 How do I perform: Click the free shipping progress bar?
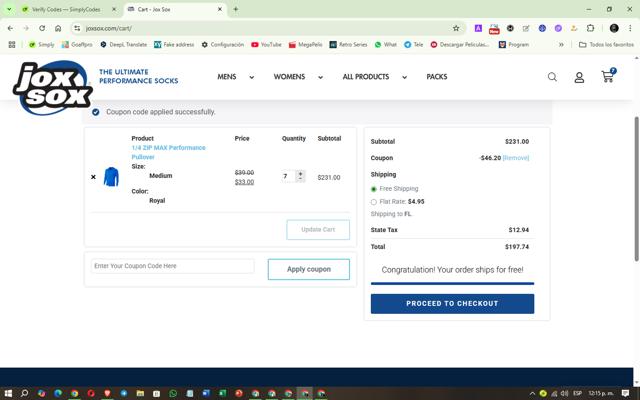[x=452, y=283]
